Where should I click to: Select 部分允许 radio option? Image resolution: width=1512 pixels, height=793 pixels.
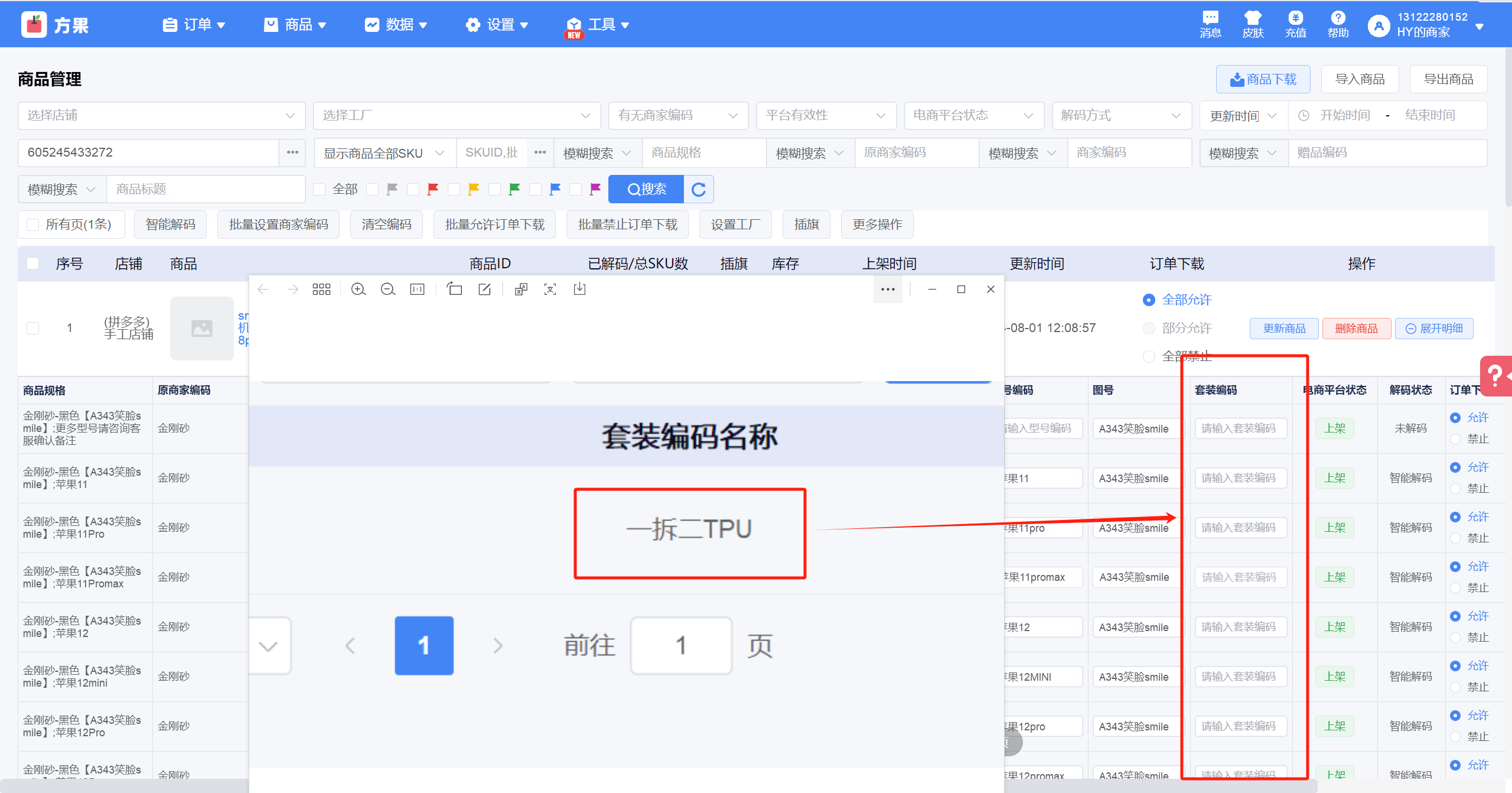pos(1149,328)
